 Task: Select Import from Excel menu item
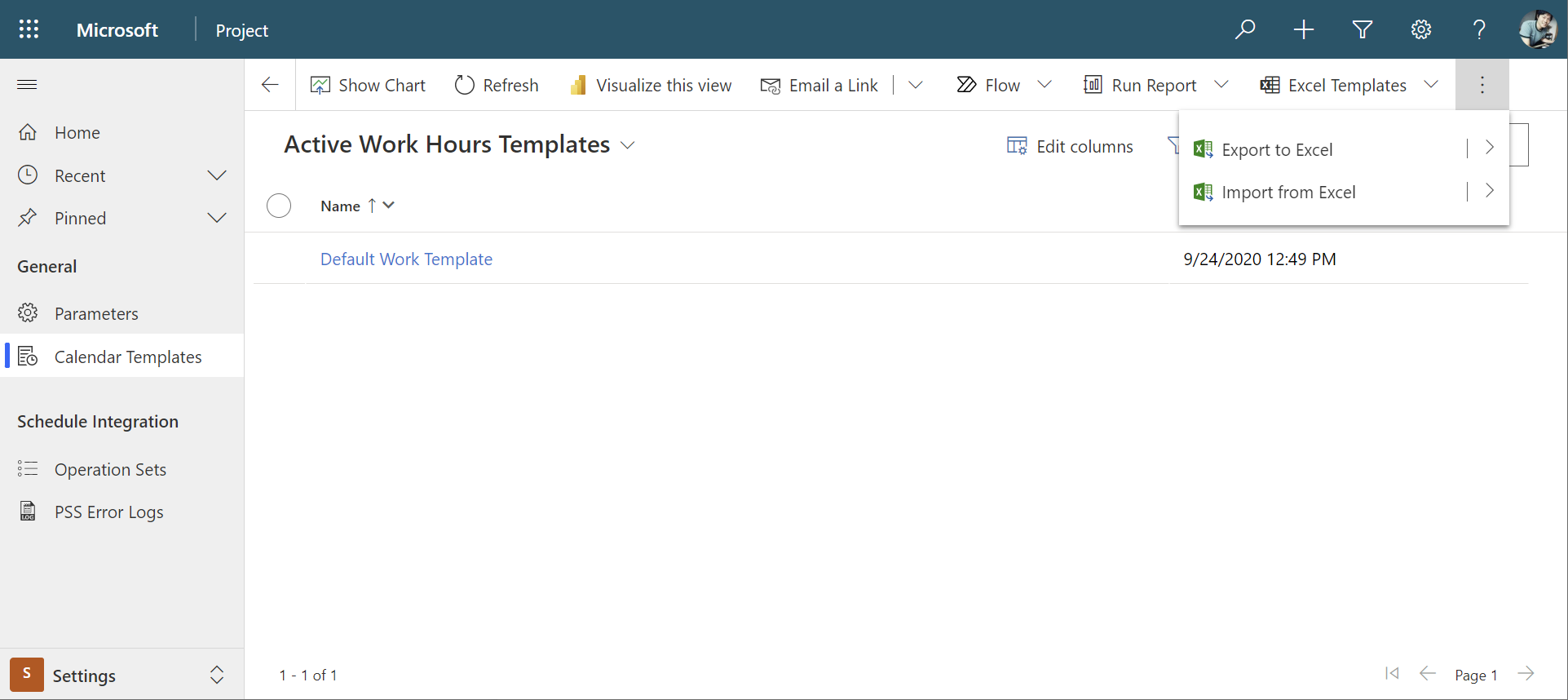pyautogui.click(x=1321, y=192)
